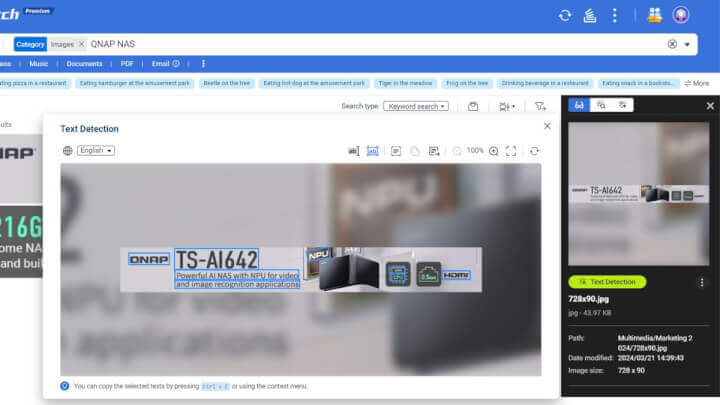Close the Text Detection dialog
The height and width of the screenshot is (405, 720).
(547, 126)
